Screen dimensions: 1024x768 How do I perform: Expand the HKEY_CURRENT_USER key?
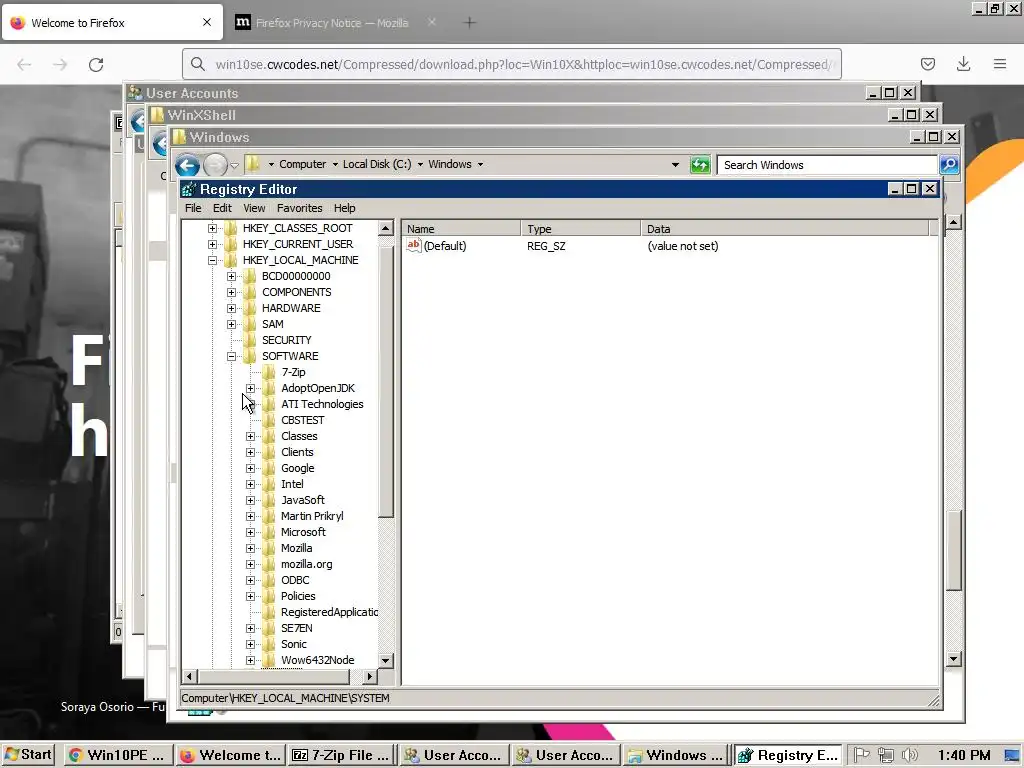212,244
